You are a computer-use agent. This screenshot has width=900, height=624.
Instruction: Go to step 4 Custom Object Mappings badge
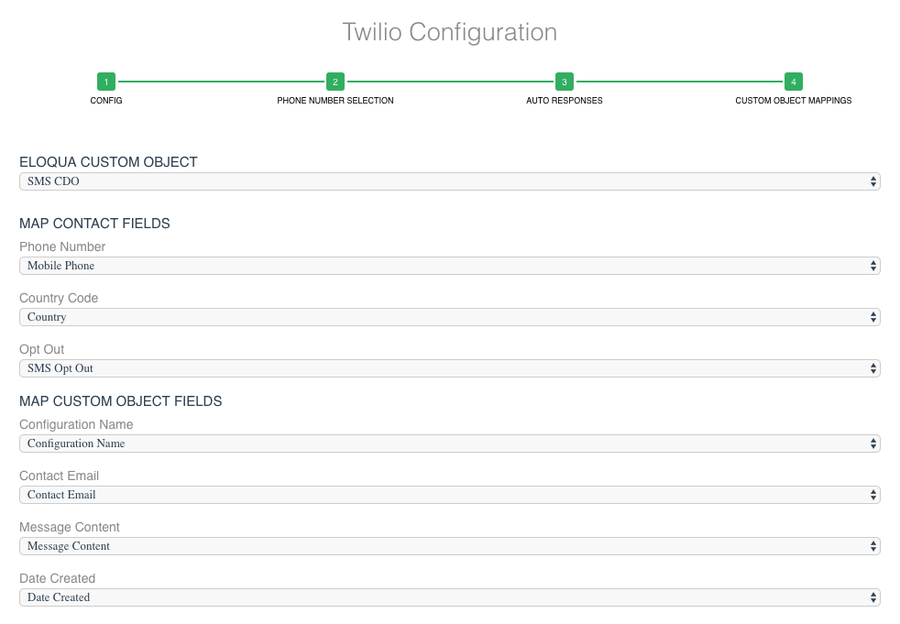coord(793,82)
